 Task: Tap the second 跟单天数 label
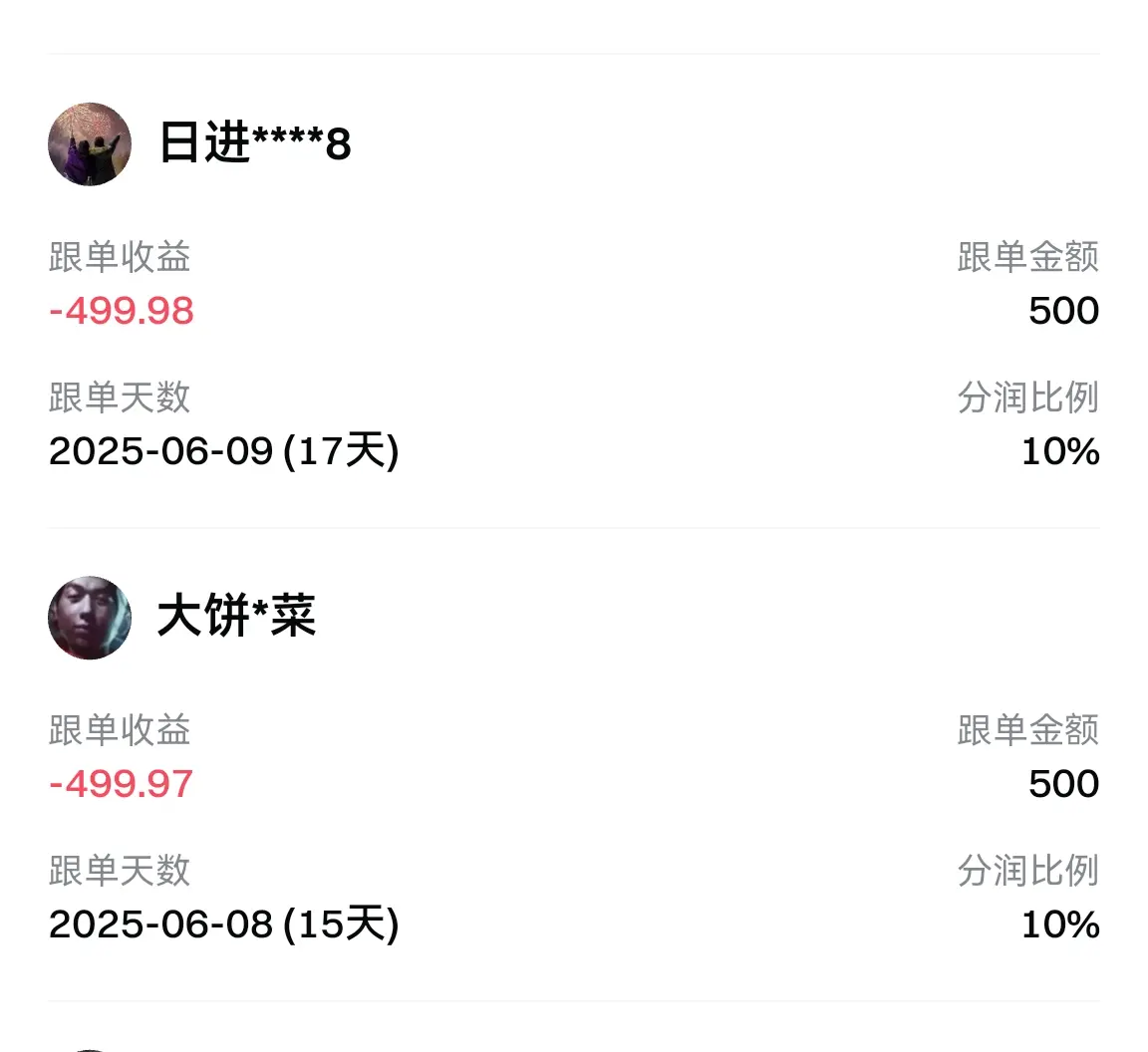point(120,871)
